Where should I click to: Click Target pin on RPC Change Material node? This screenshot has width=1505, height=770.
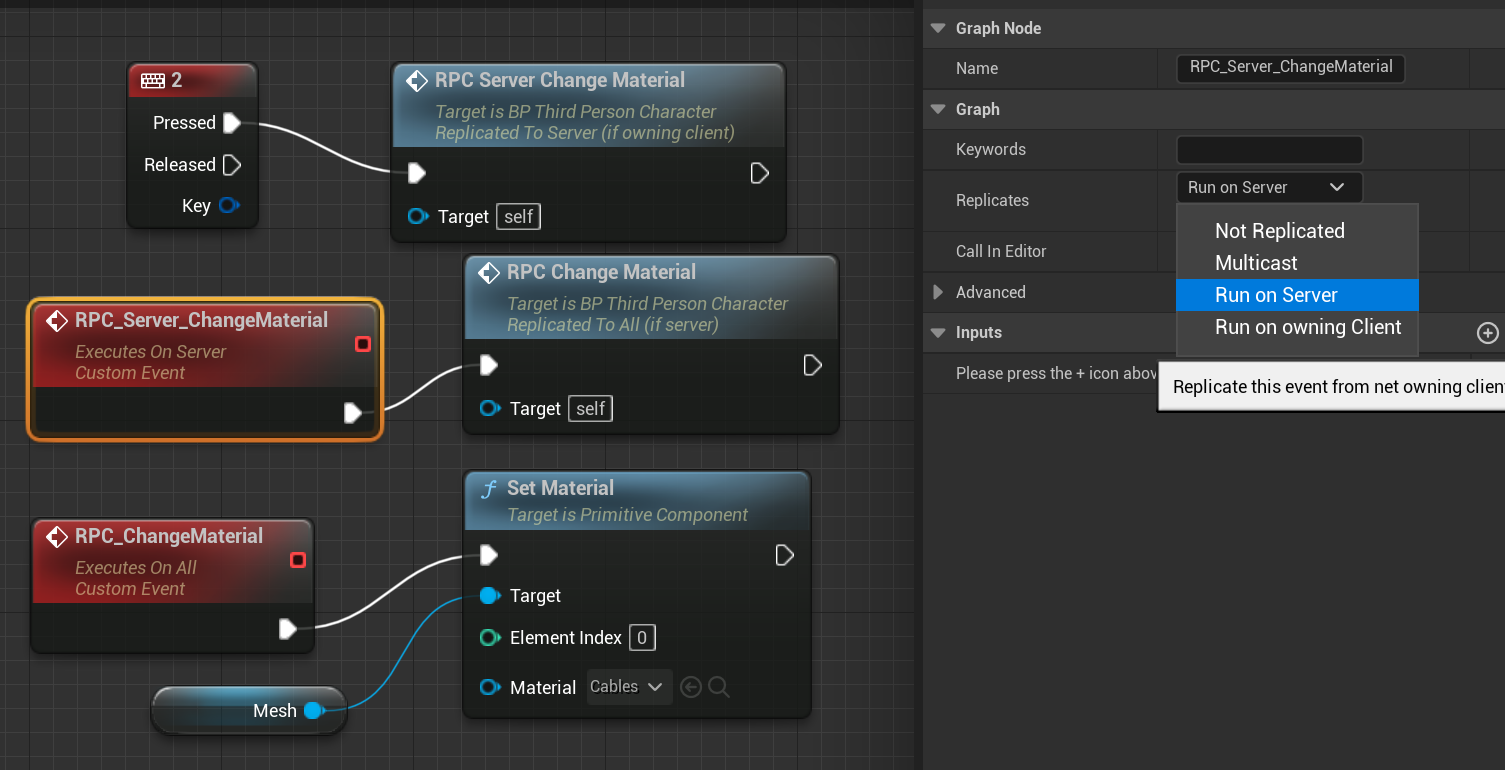(490, 408)
